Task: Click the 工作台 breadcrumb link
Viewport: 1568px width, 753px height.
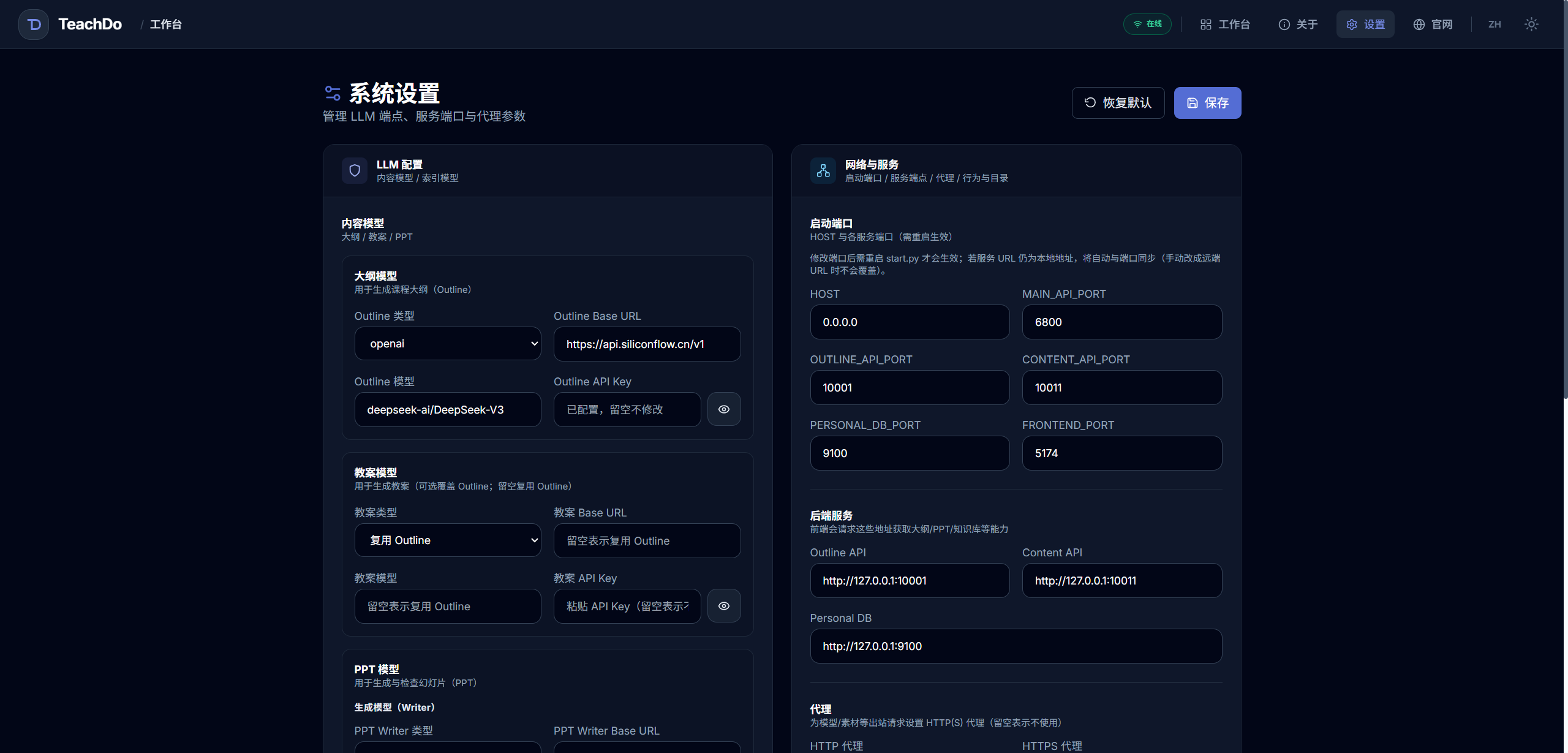Action: (x=166, y=24)
